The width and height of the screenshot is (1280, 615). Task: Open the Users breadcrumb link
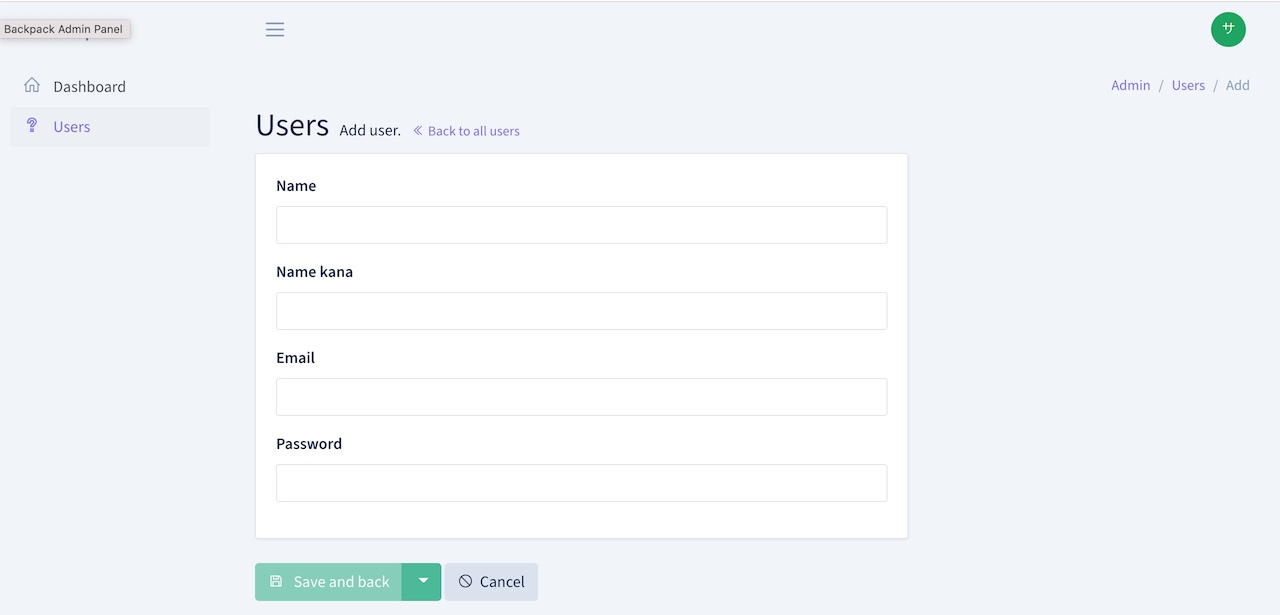coord(1188,85)
